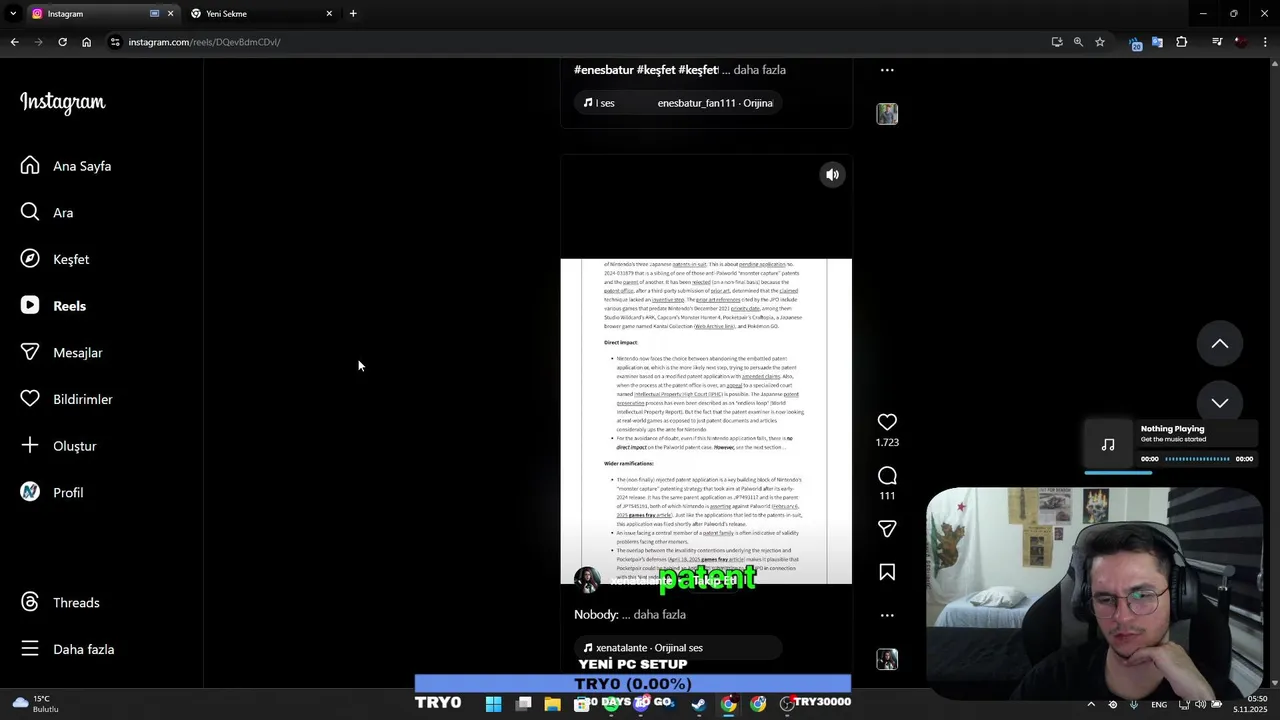
Task: Switch to the Yeni Sekme browser tab
Action: click(260, 14)
